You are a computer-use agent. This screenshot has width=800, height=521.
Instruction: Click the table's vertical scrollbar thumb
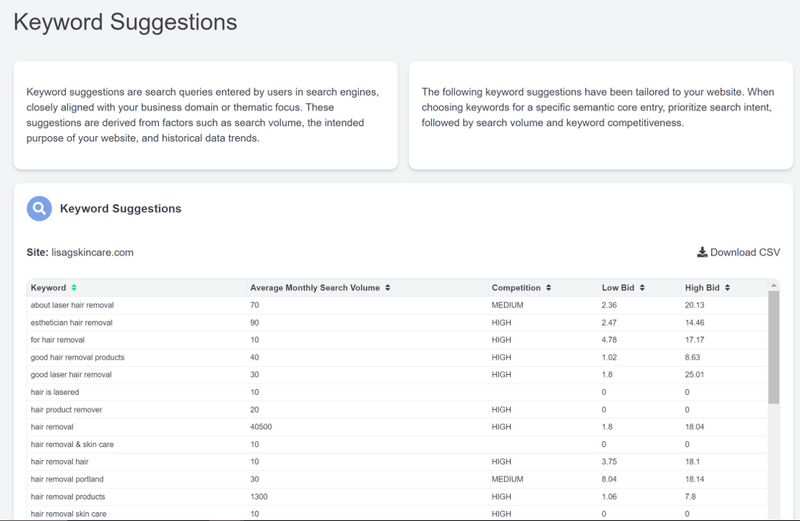773,347
